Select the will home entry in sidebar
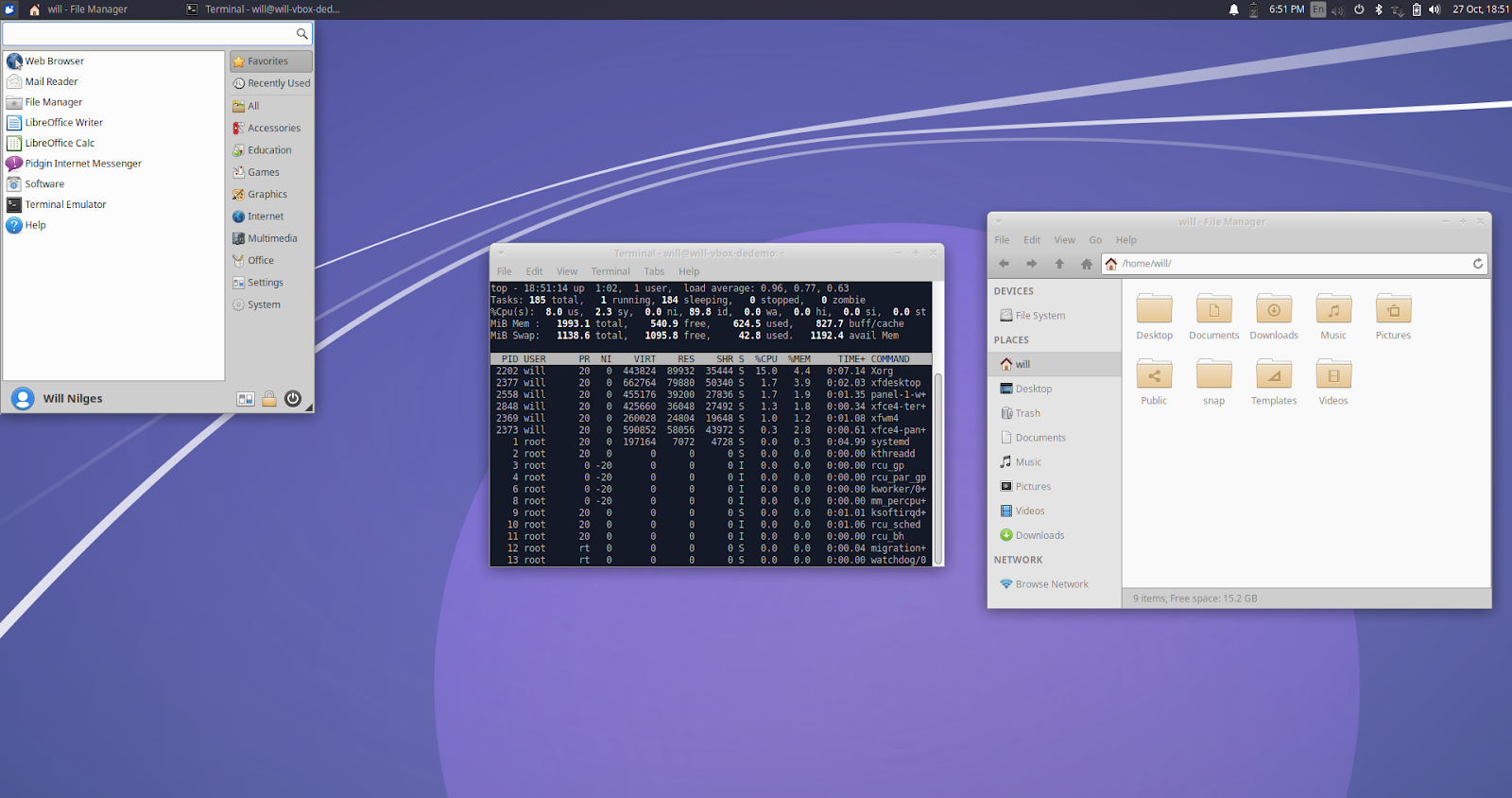Screen dimensions: 1512x798 [1055, 364]
